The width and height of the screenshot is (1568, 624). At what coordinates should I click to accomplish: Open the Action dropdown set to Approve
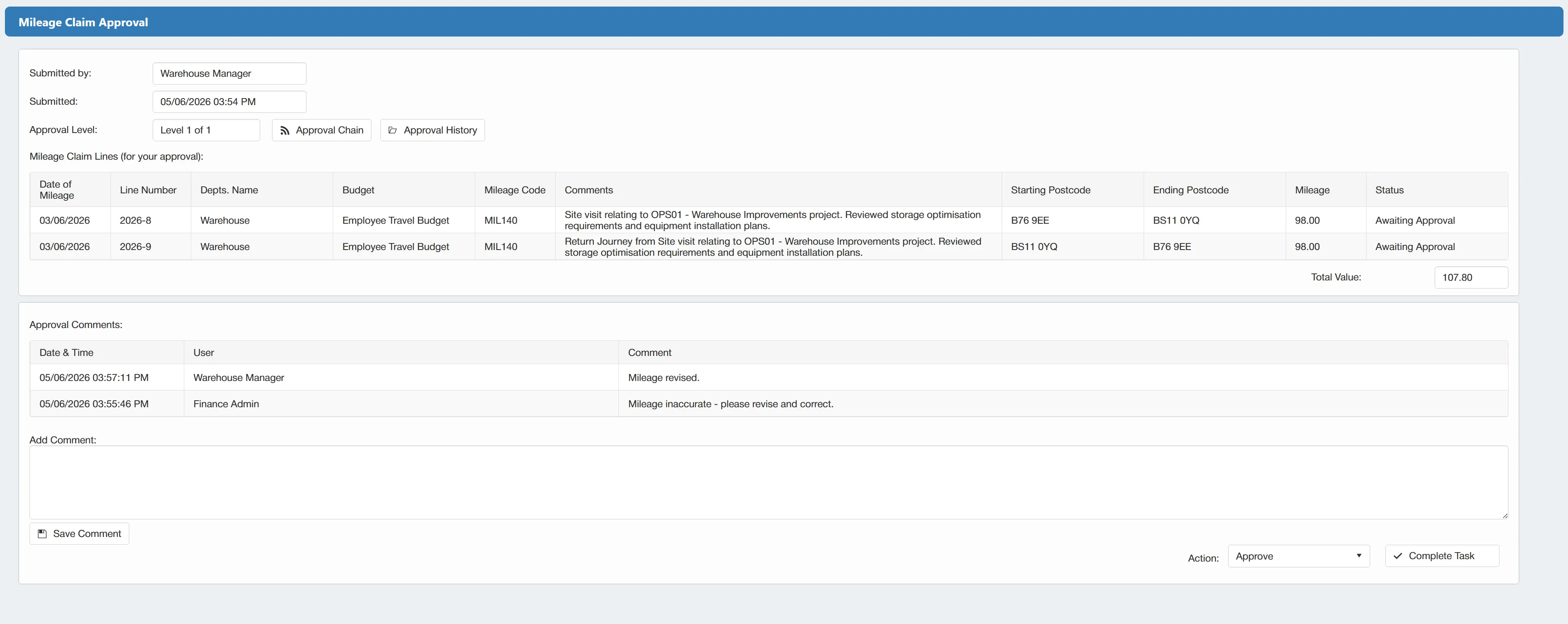coord(1298,556)
